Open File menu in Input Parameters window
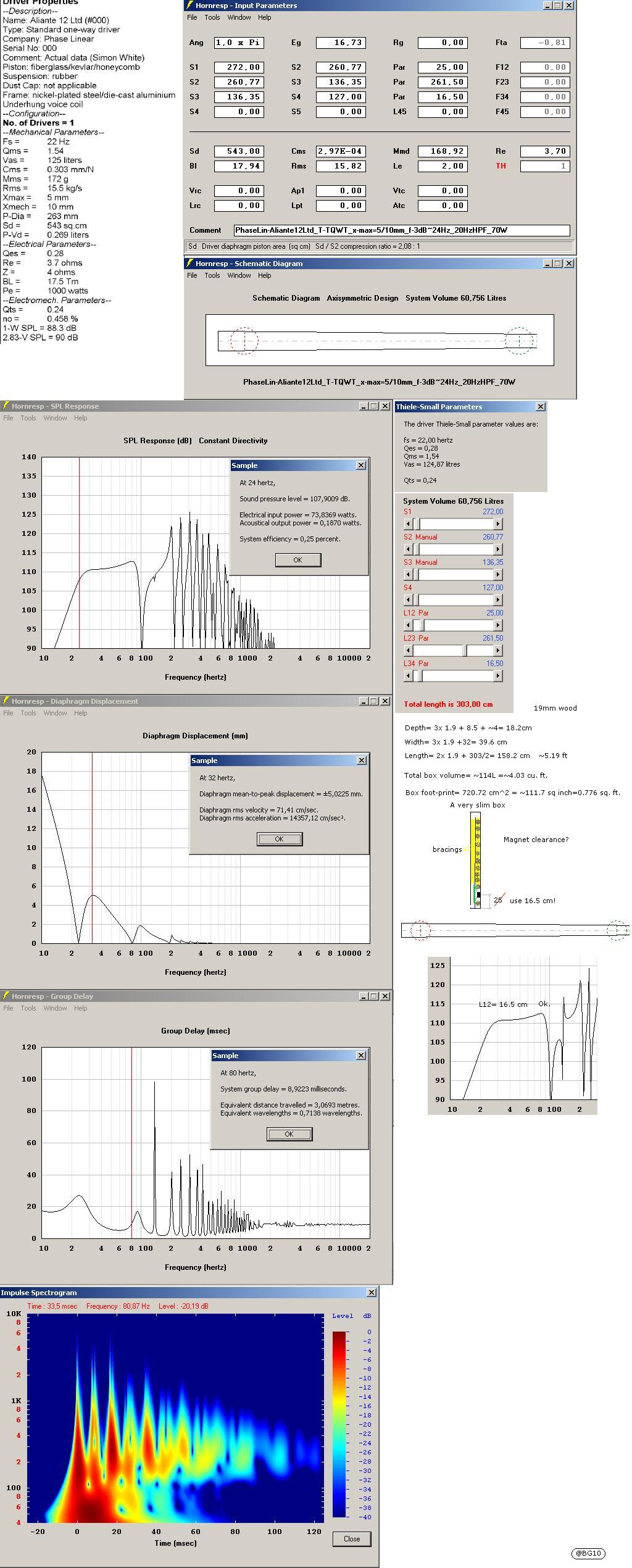This screenshot has width=632, height=1568. pyautogui.click(x=192, y=17)
